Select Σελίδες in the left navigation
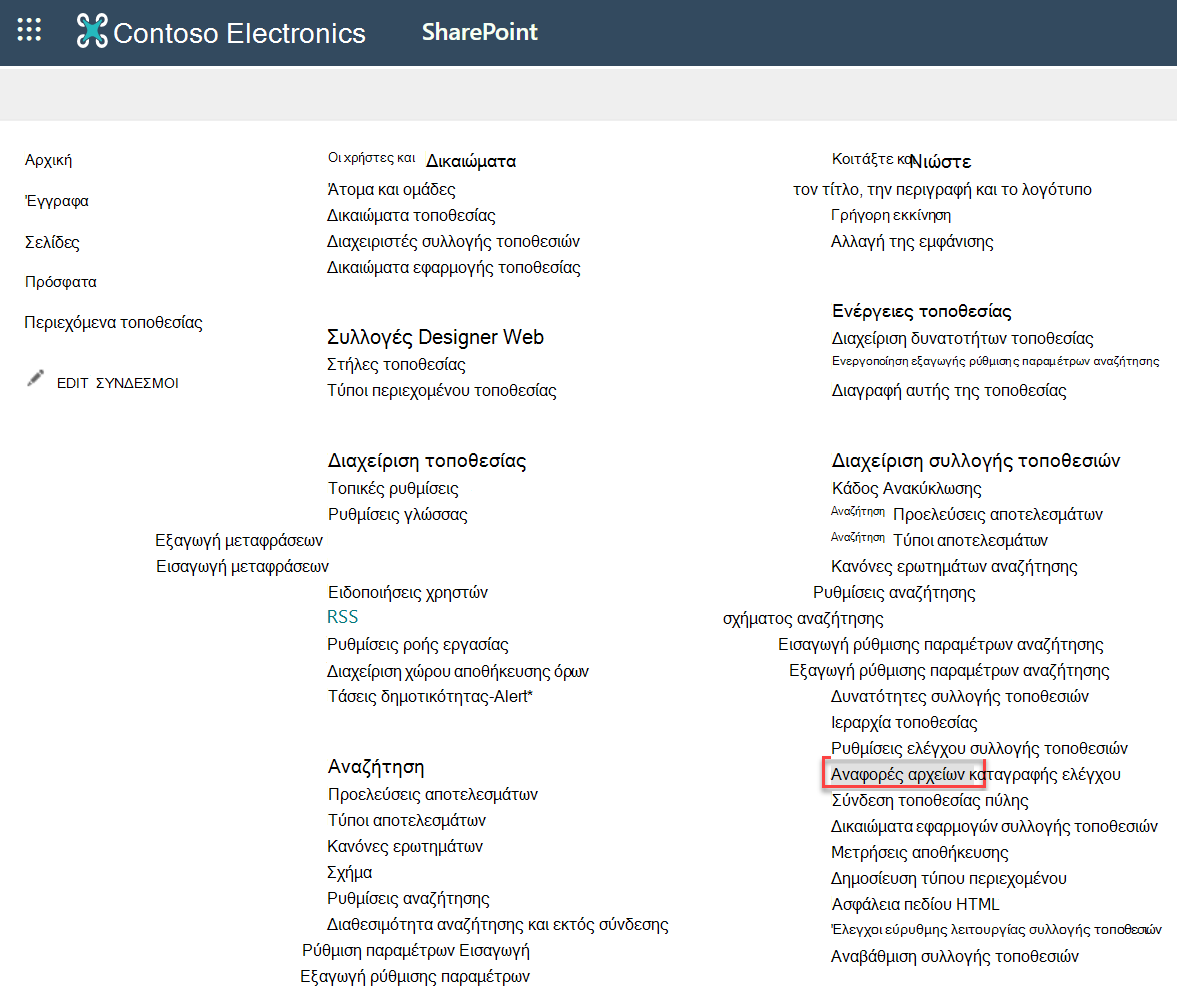1177x992 pixels. click(52, 242)
